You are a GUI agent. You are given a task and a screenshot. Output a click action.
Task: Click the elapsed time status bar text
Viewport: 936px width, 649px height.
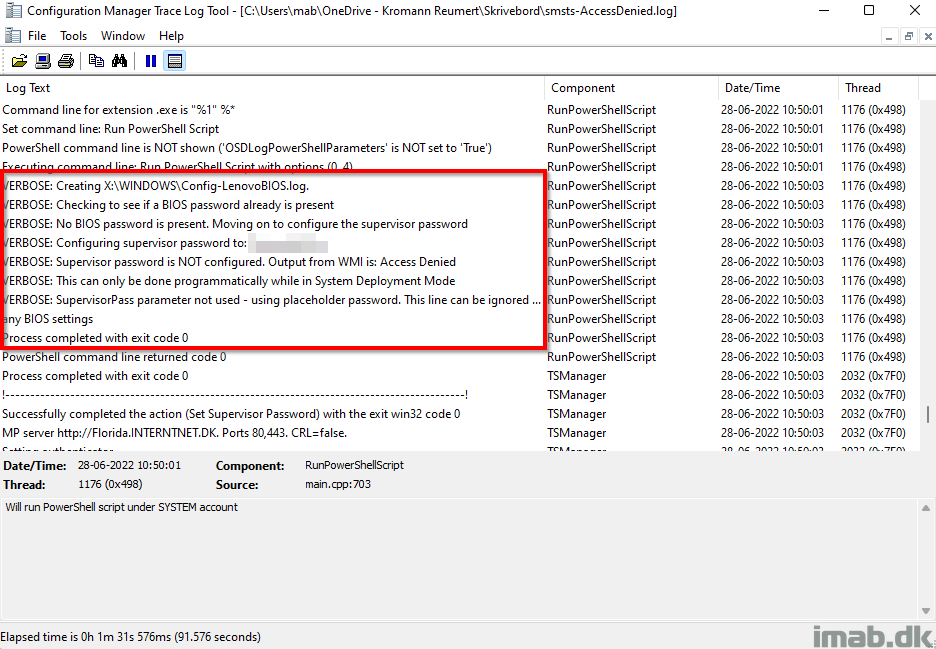[131, 637]
